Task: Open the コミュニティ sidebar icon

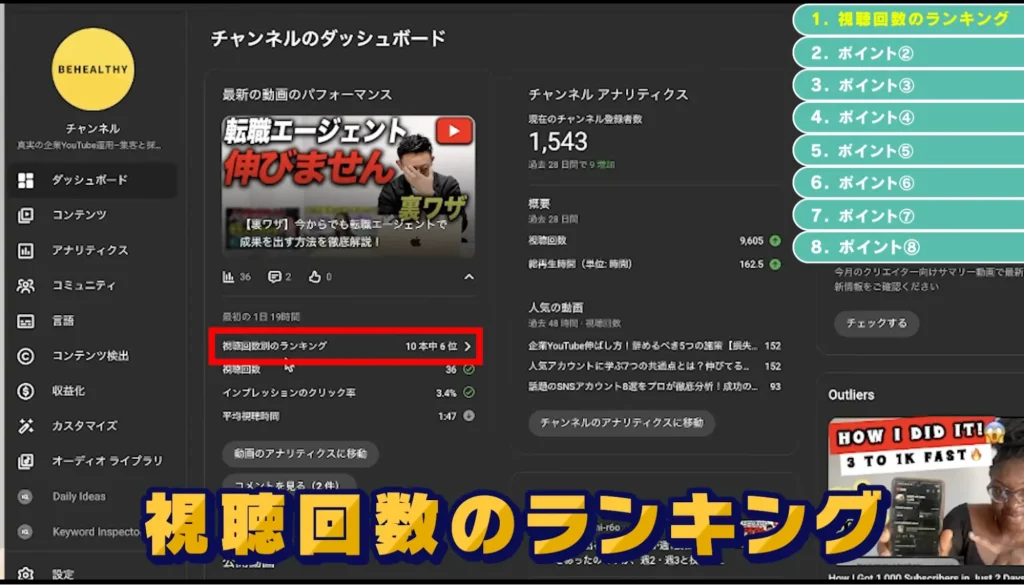Action: tap(26, 286)
